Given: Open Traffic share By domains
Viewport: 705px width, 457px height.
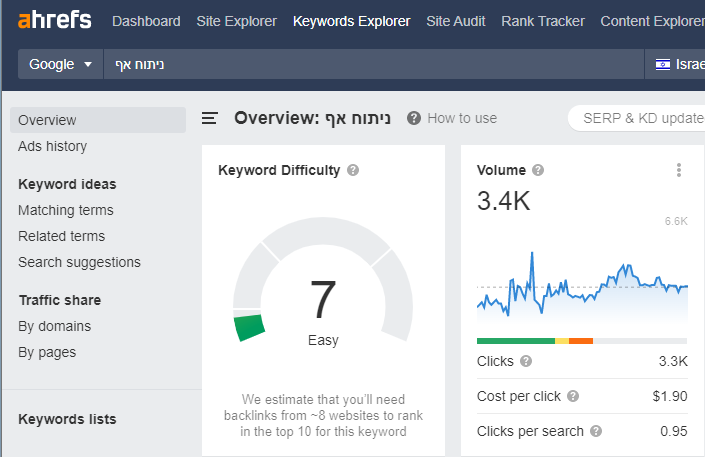Looking at the screenshot, I should pos(54,326).
